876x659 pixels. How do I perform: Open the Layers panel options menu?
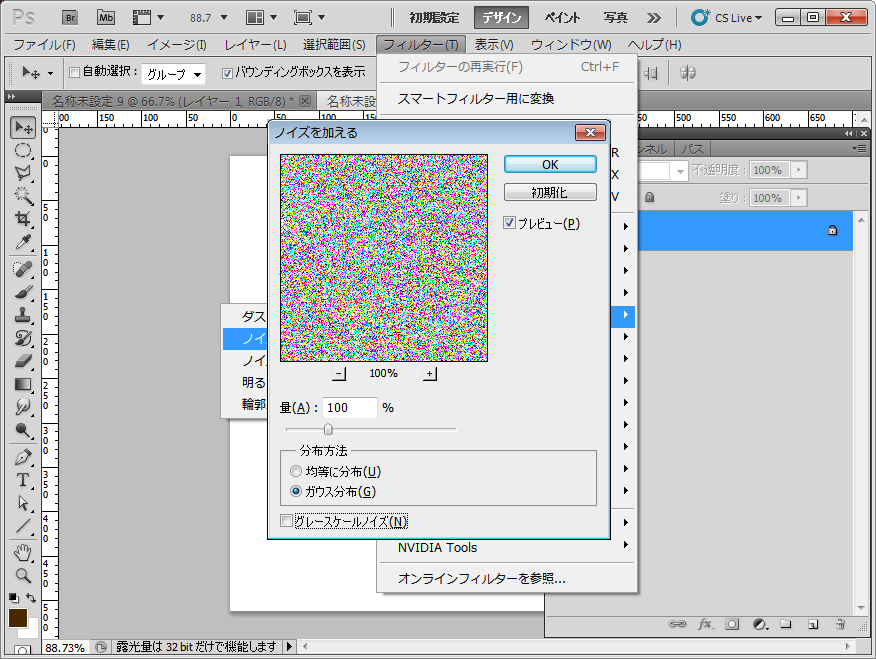click(859, 148)
